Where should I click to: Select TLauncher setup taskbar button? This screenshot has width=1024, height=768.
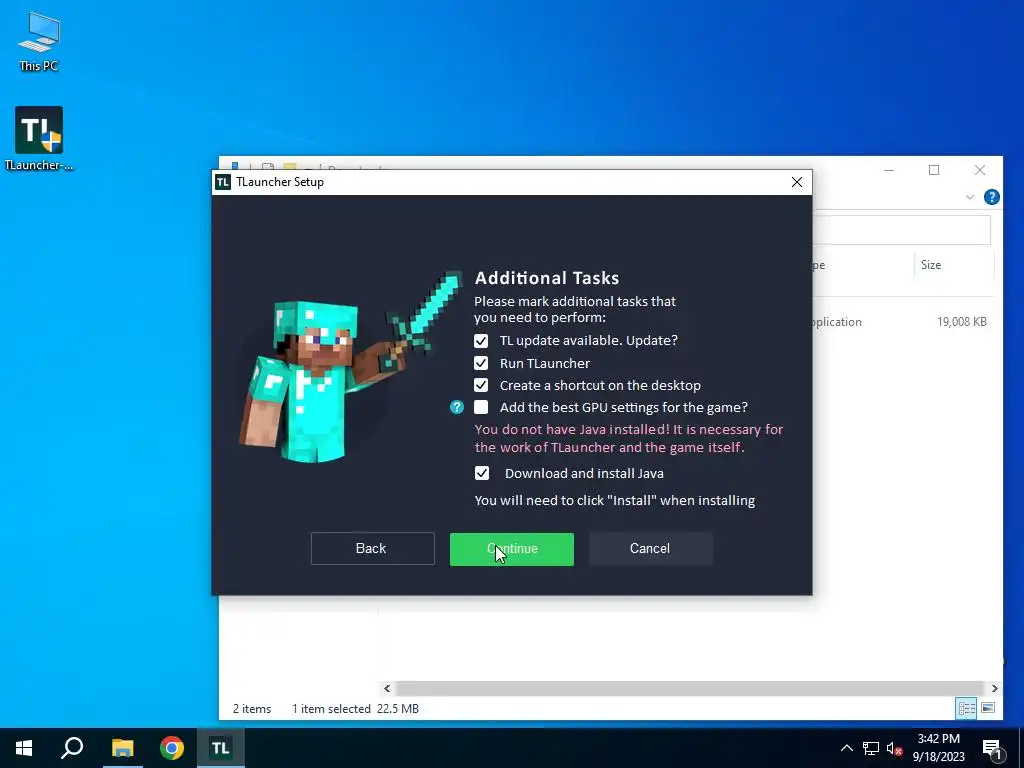coord(221,748)
